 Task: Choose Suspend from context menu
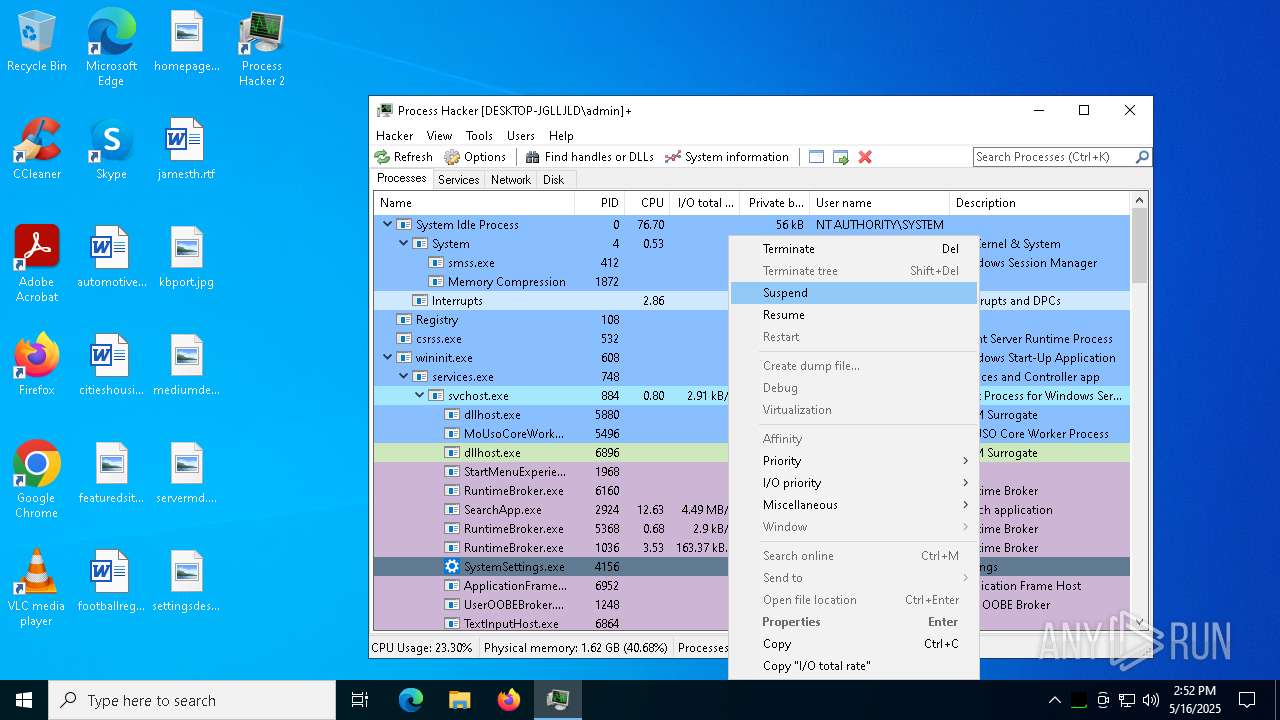[853, 293]
